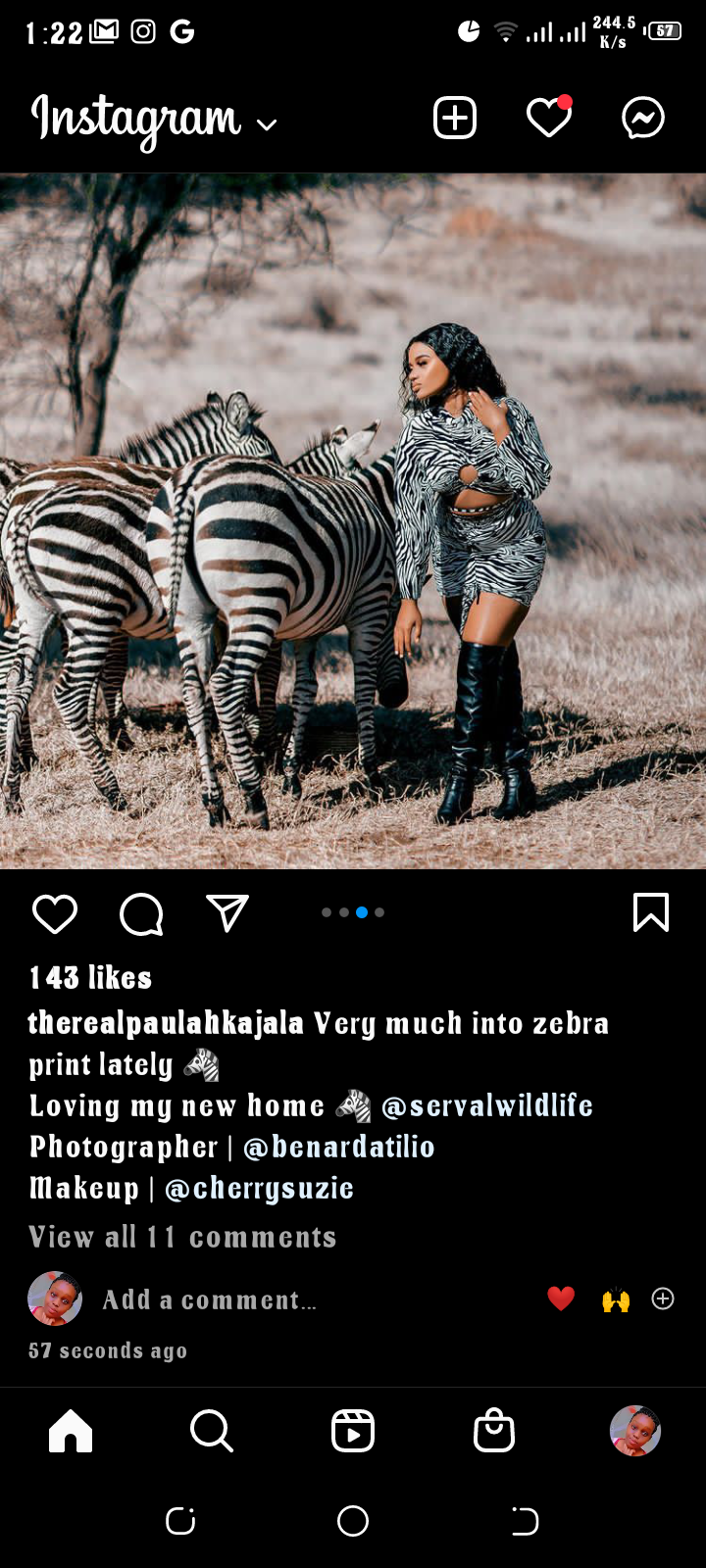Open @servalwildlife mention link
The image size is (706, 1568).
(487, 1105)
